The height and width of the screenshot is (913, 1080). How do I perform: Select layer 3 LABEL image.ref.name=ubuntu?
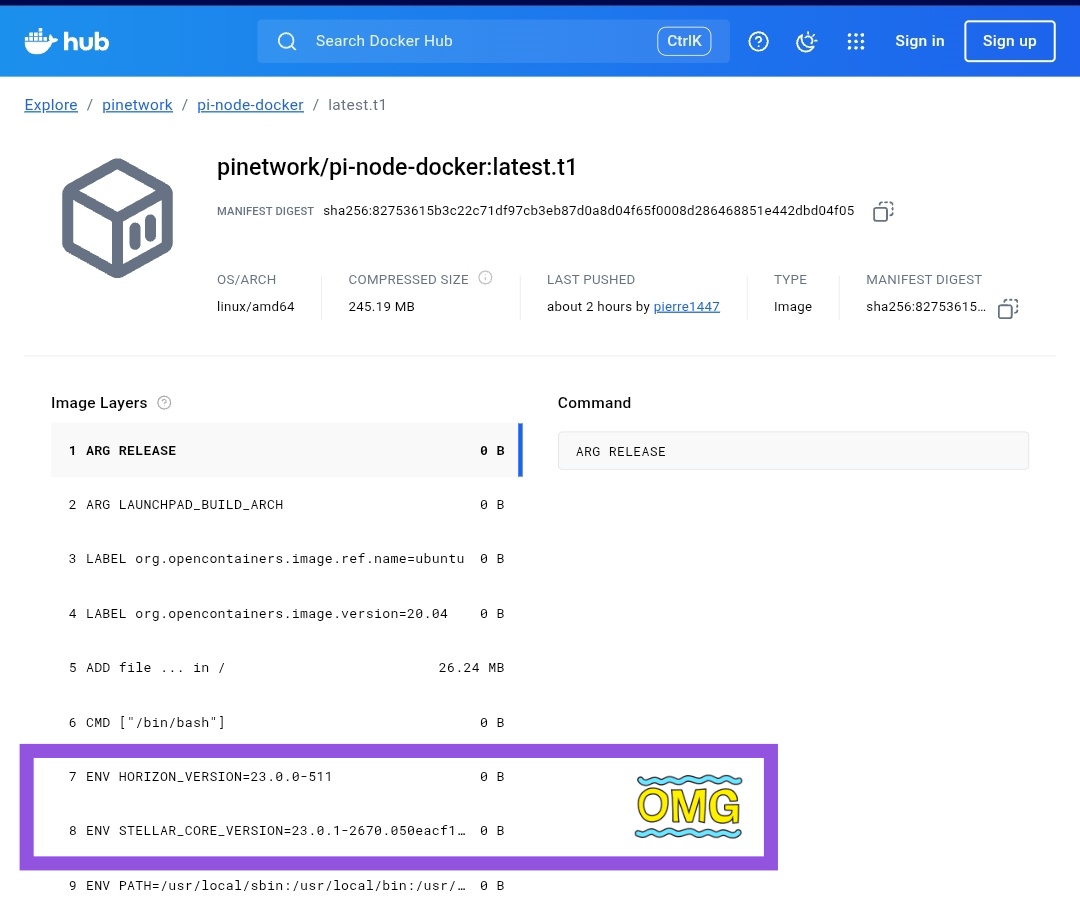click(x=287, y=558)
